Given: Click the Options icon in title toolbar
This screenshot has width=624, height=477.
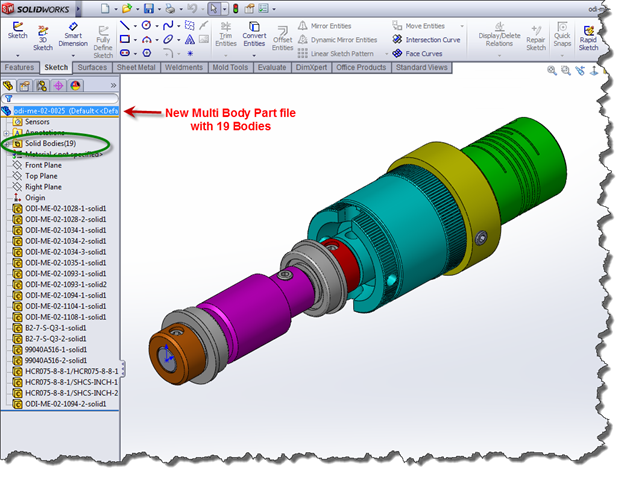Looking at the screenshot, I should click(x=263, y=8).
